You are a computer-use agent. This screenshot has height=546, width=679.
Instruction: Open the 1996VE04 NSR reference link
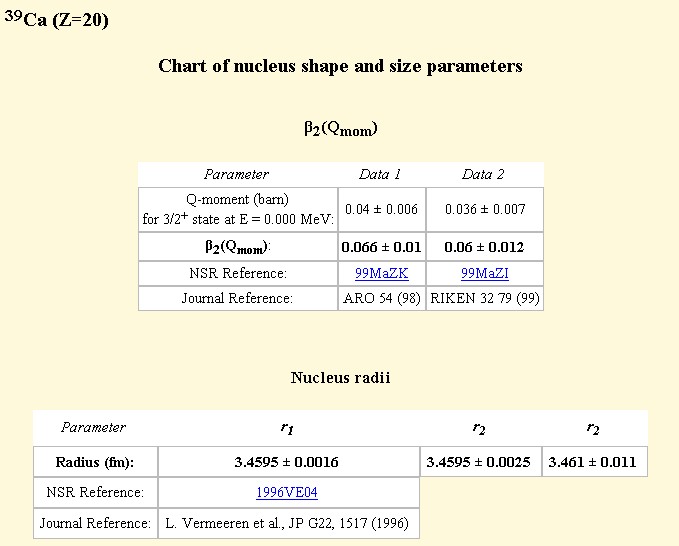coord(287,492)
